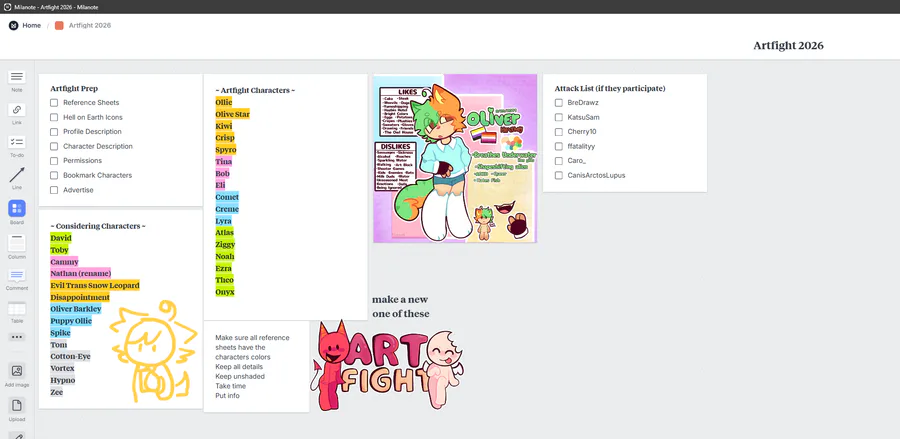The image size is (900, 439).
Task: Click 'Puppy Ollie' entry
Action: pyautogui.click(x=71, y=321)
